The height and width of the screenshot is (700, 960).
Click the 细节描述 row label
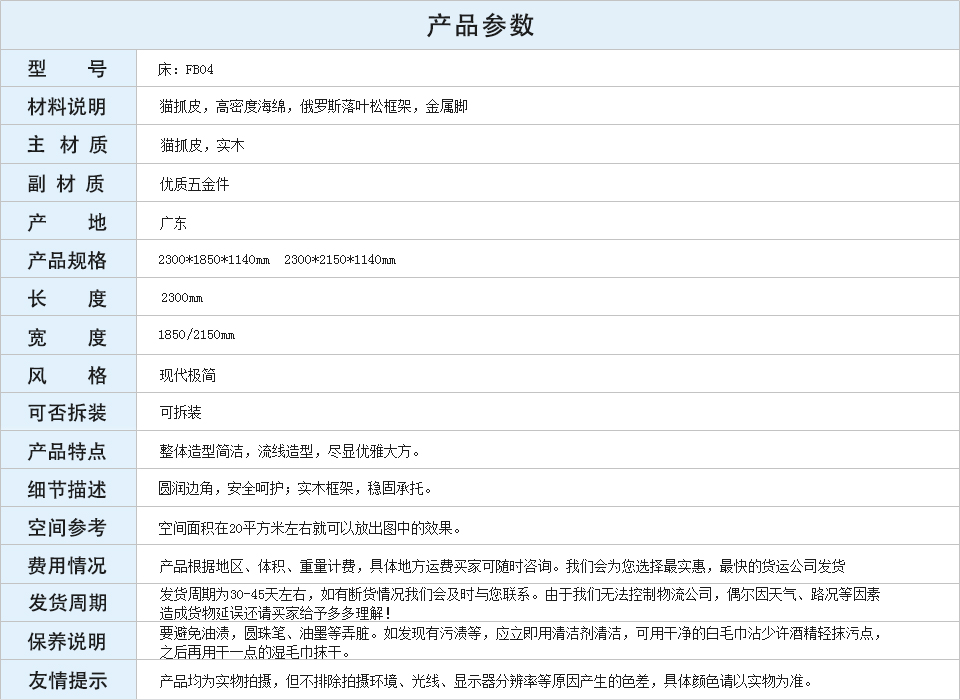click(67, 489)
